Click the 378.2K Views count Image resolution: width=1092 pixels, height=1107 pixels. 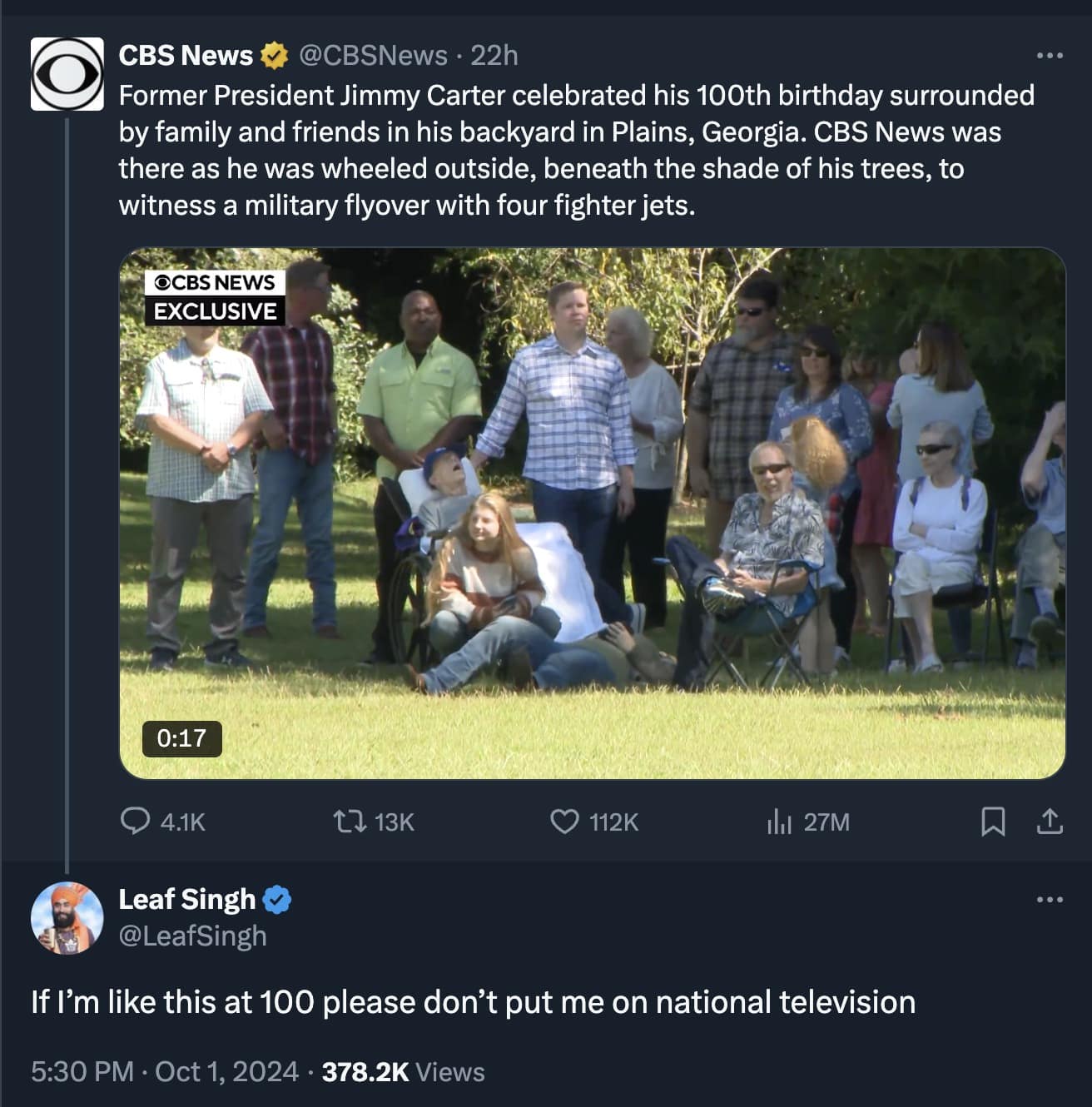click(403, 1071)
